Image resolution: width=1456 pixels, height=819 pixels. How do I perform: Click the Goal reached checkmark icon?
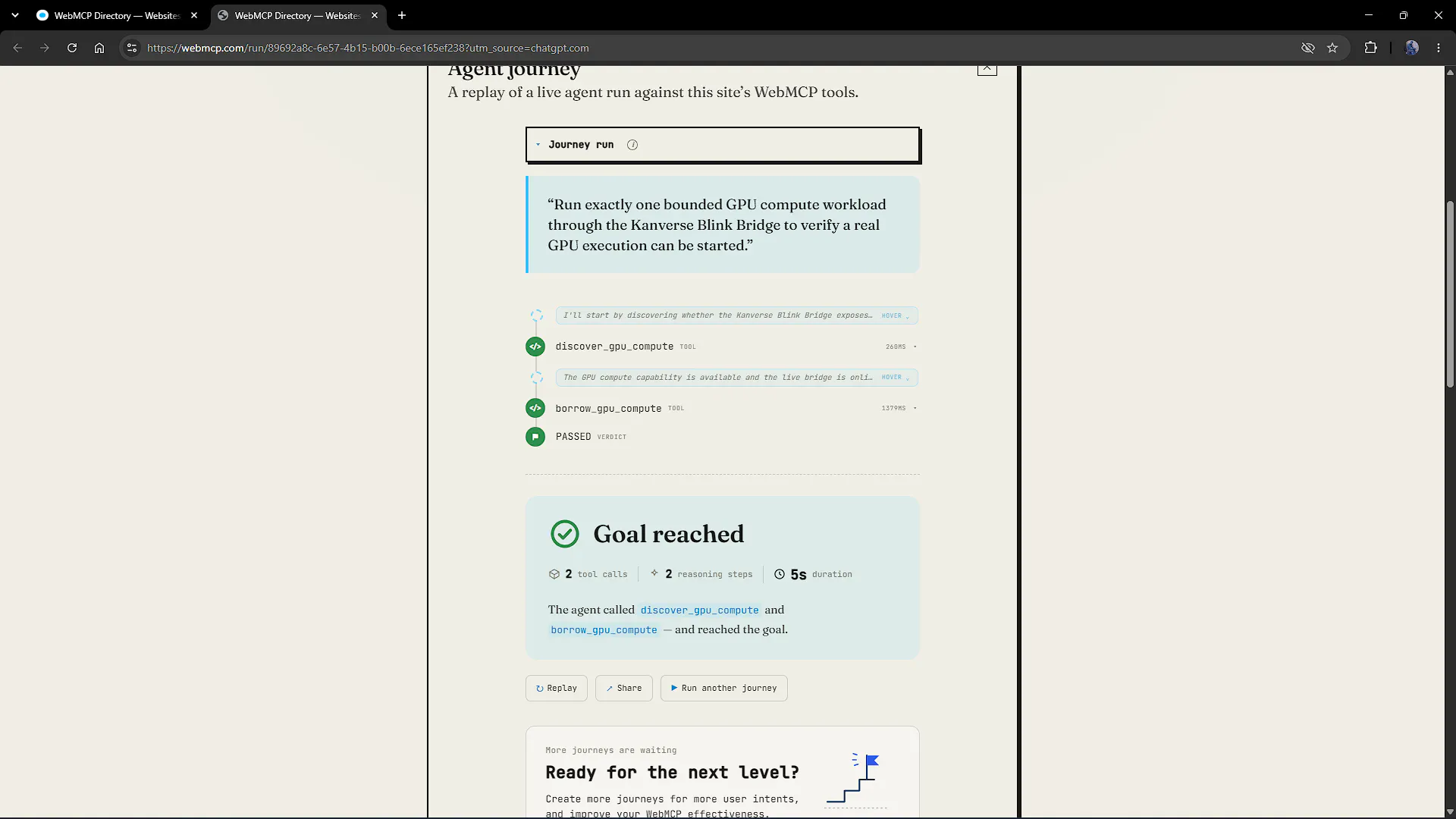tap(565, 534)
